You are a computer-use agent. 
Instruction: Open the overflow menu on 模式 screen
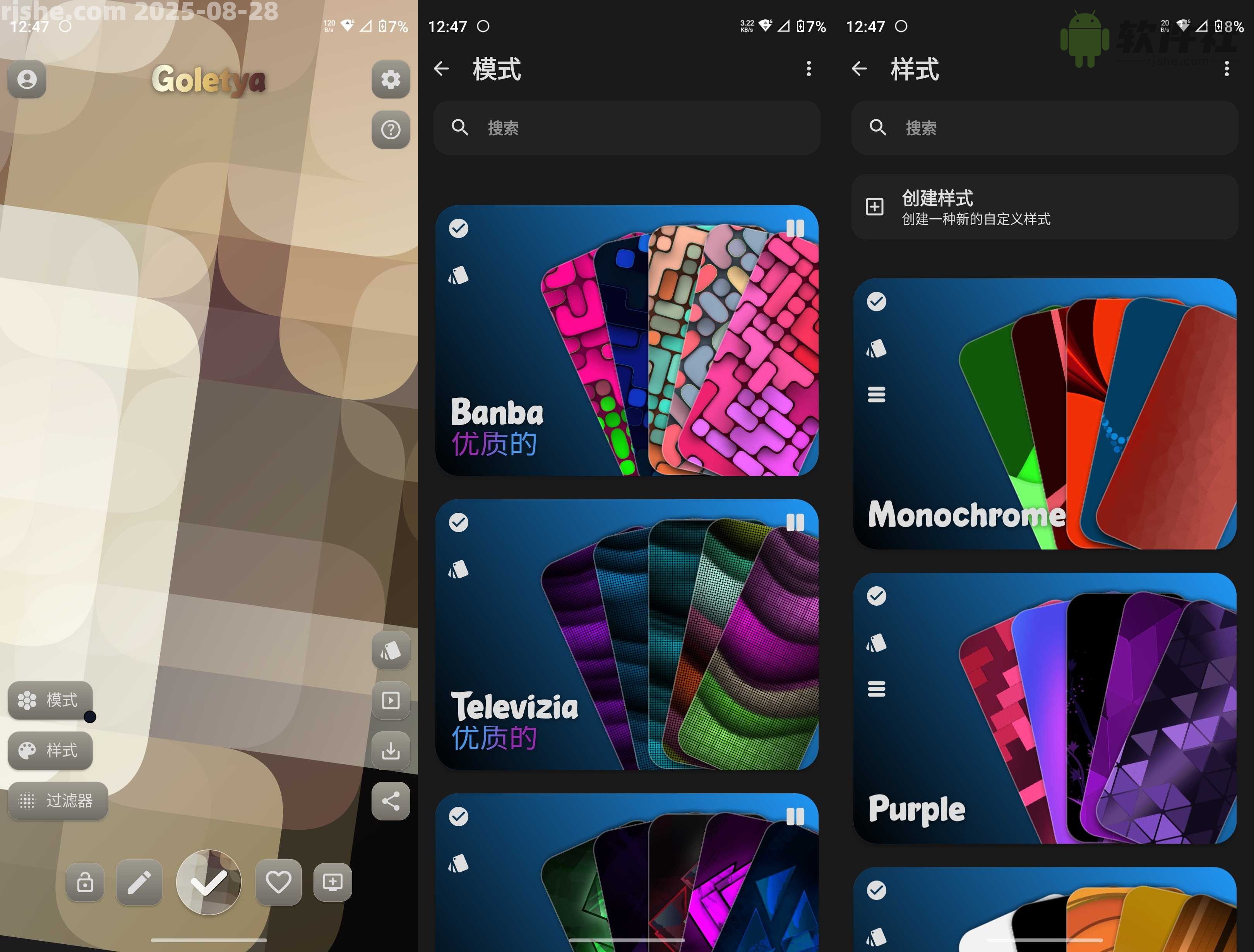809,69
